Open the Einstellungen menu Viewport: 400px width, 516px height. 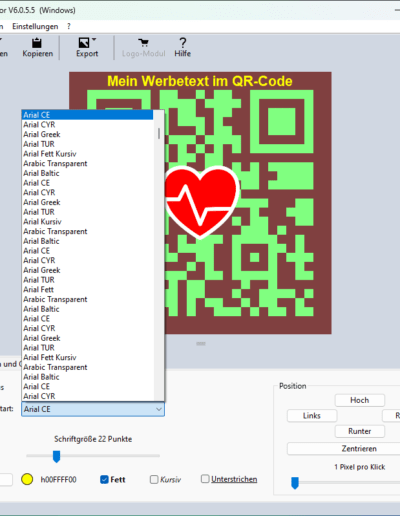click(35, 26)
